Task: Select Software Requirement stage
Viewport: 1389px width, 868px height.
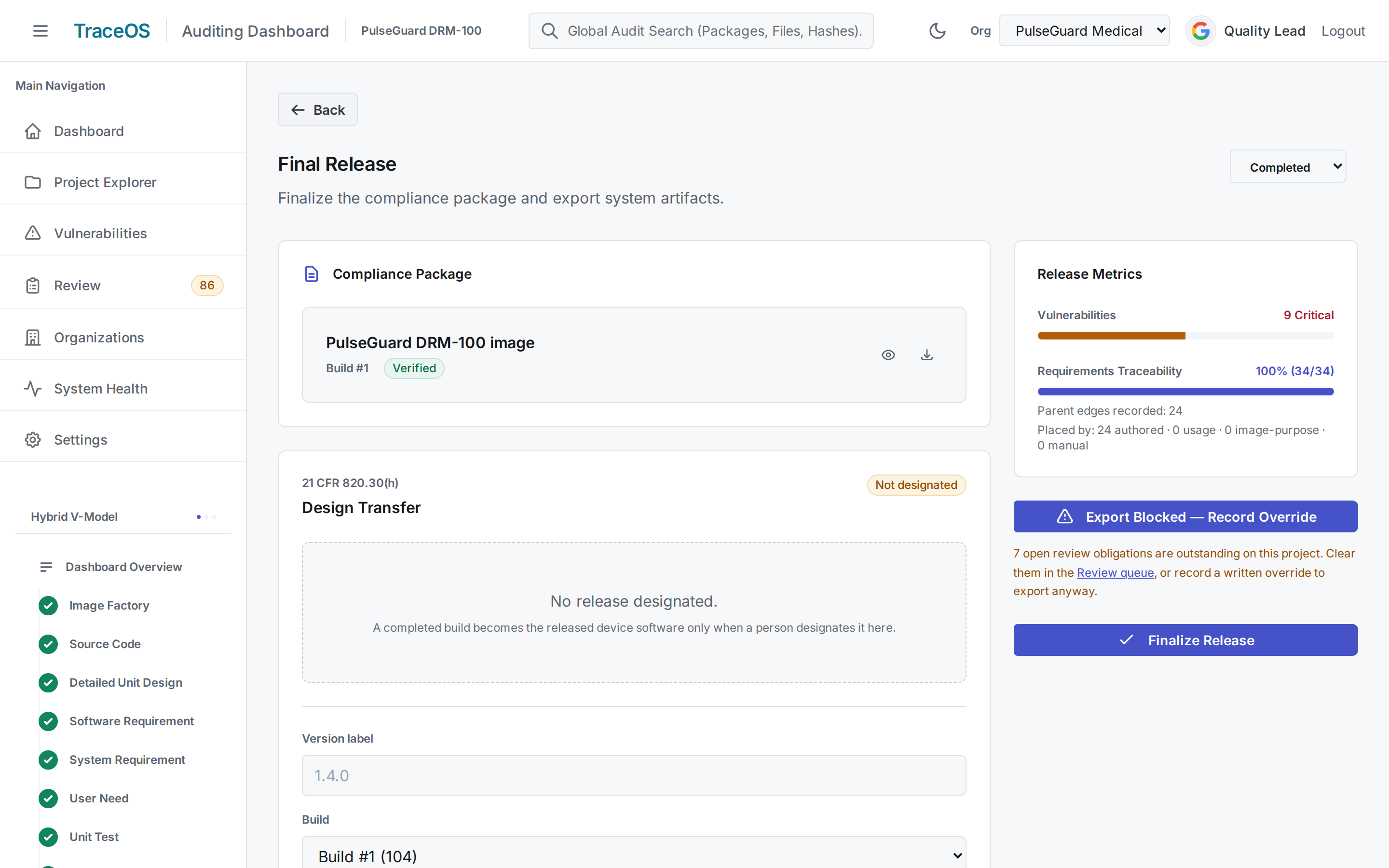Action: click(131, 721)
